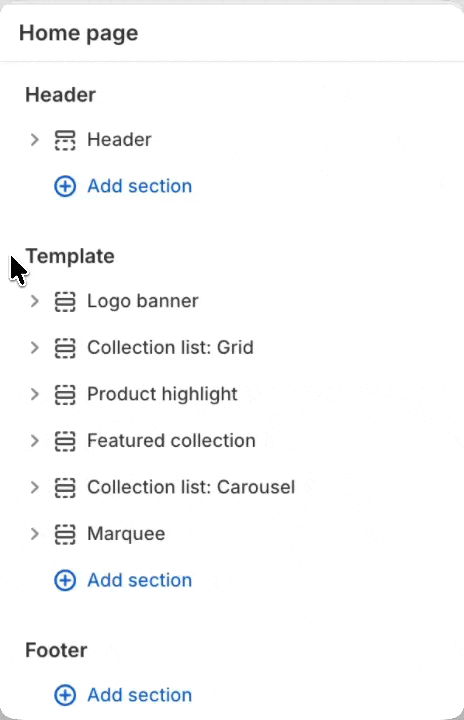
Task: Expand the Header section chevron
Action: [34, 140]
